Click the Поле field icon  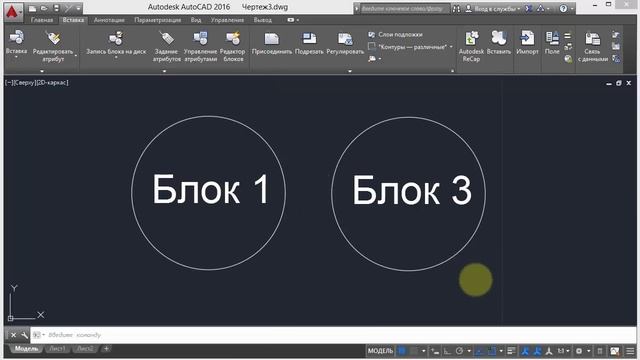(552, 38)
